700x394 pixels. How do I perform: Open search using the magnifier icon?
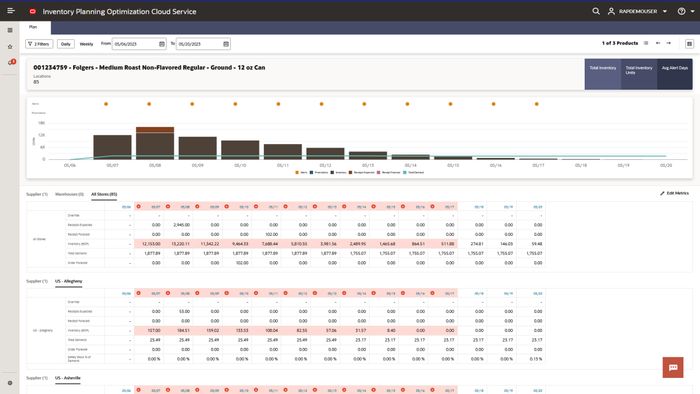click(x=596, y=11)
